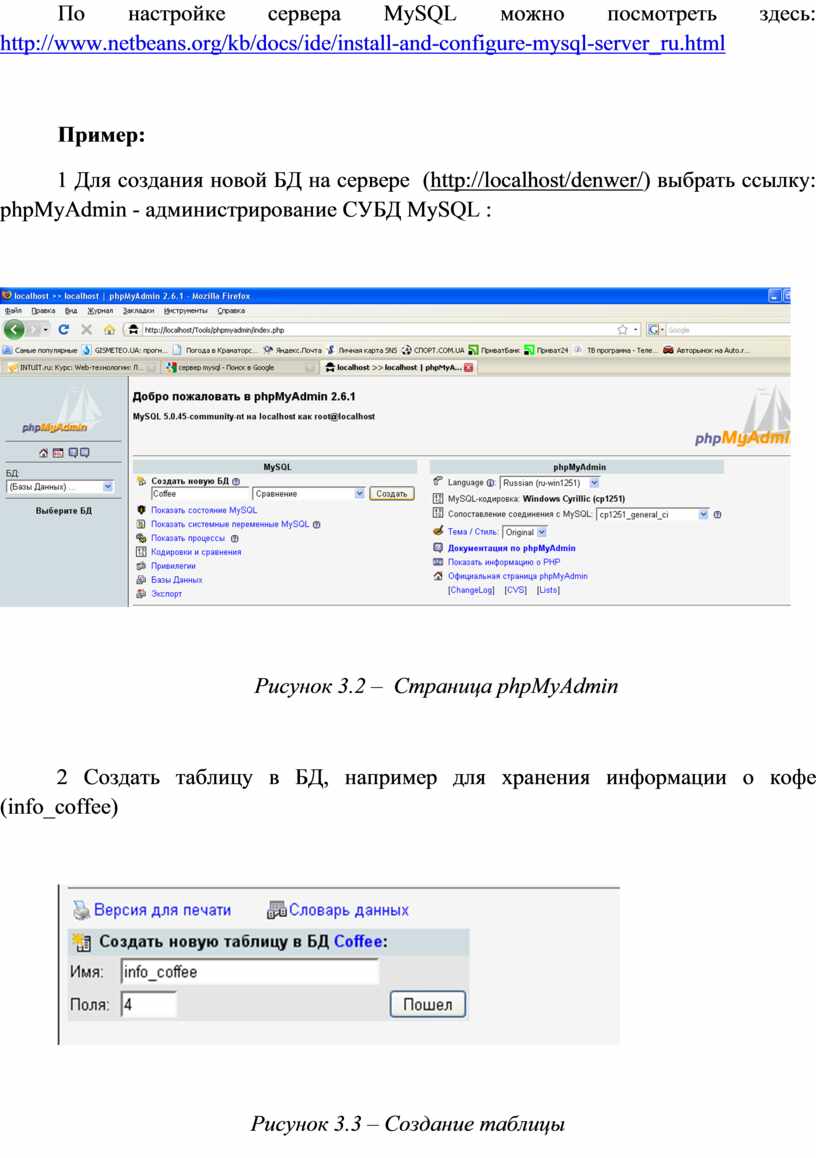The width and height of the screenshot is (816, 1158).
Task: Open the Language Russian (ru-win1251) dropdown
Action: (x=594, y=482)
